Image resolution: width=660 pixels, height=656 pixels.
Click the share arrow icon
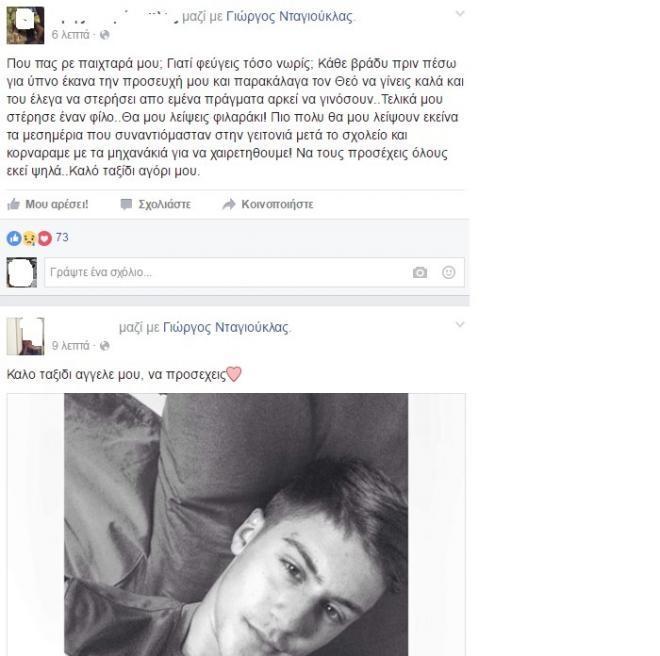point(229,204)
